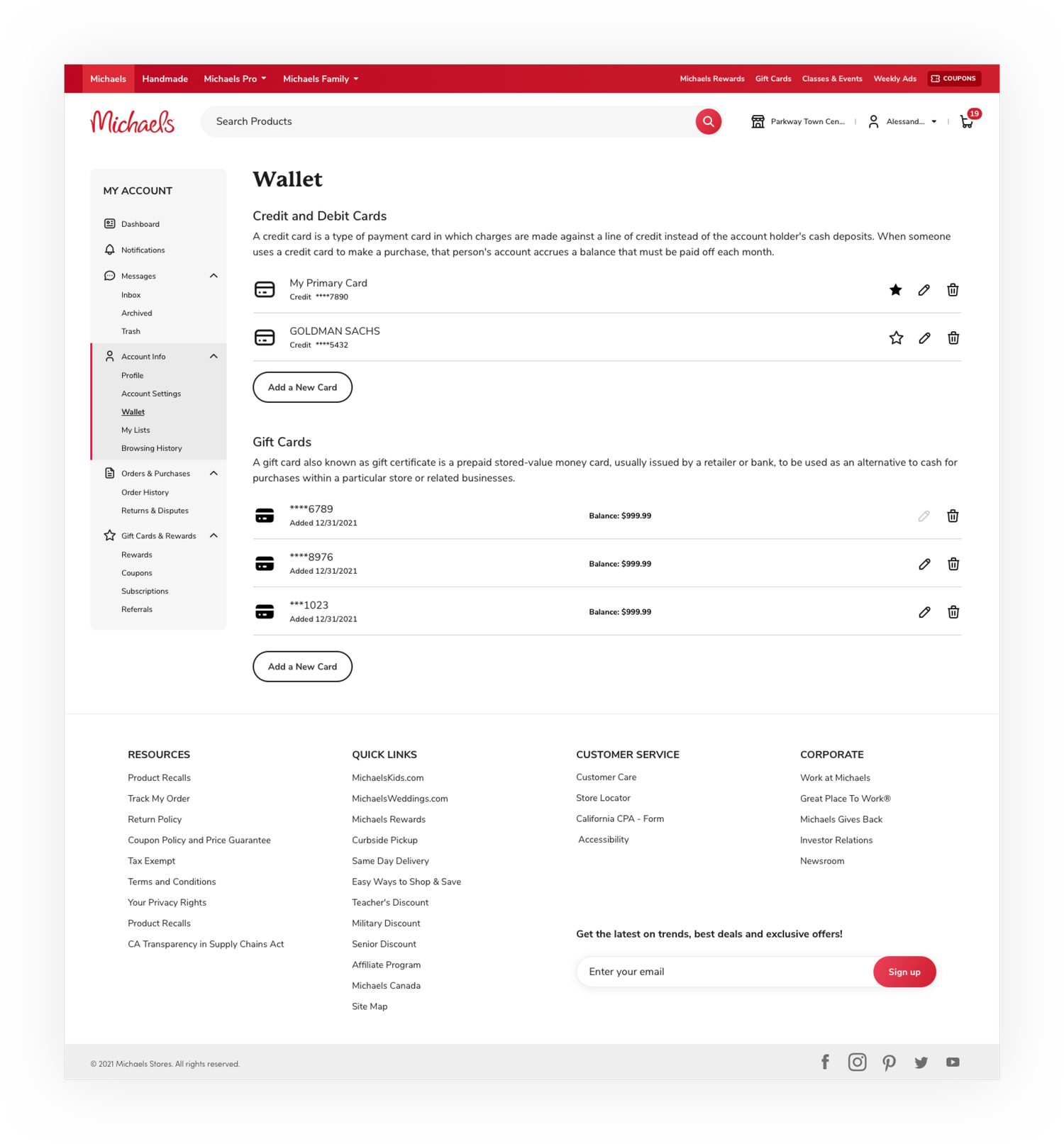Open Store Locator footer link
Viewport: 1064px width, 1144px height.
pos(603,798)
